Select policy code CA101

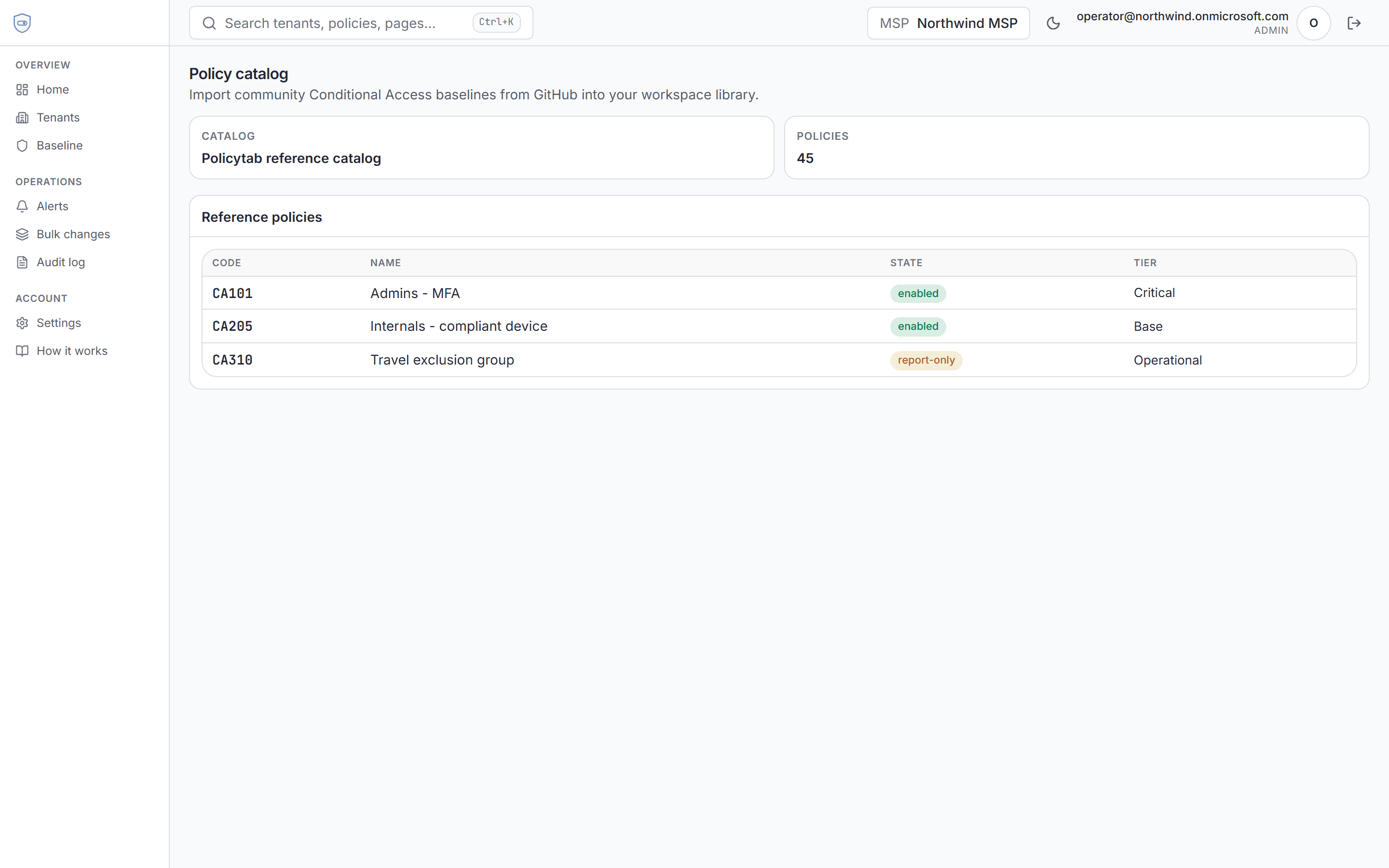pyautogui.click(x=232, y=293)
